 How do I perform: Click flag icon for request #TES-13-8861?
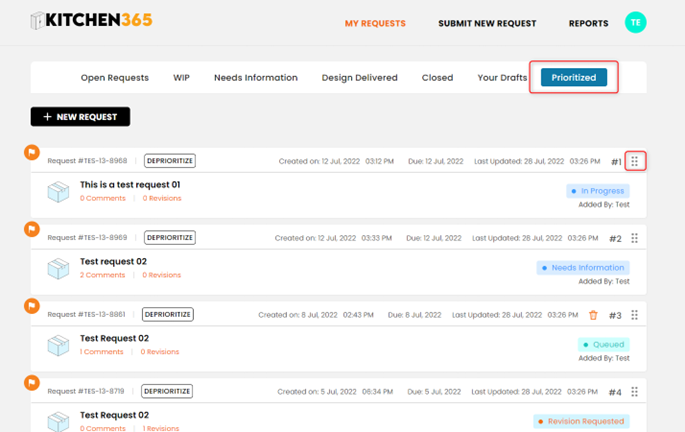tap(32, 306)
